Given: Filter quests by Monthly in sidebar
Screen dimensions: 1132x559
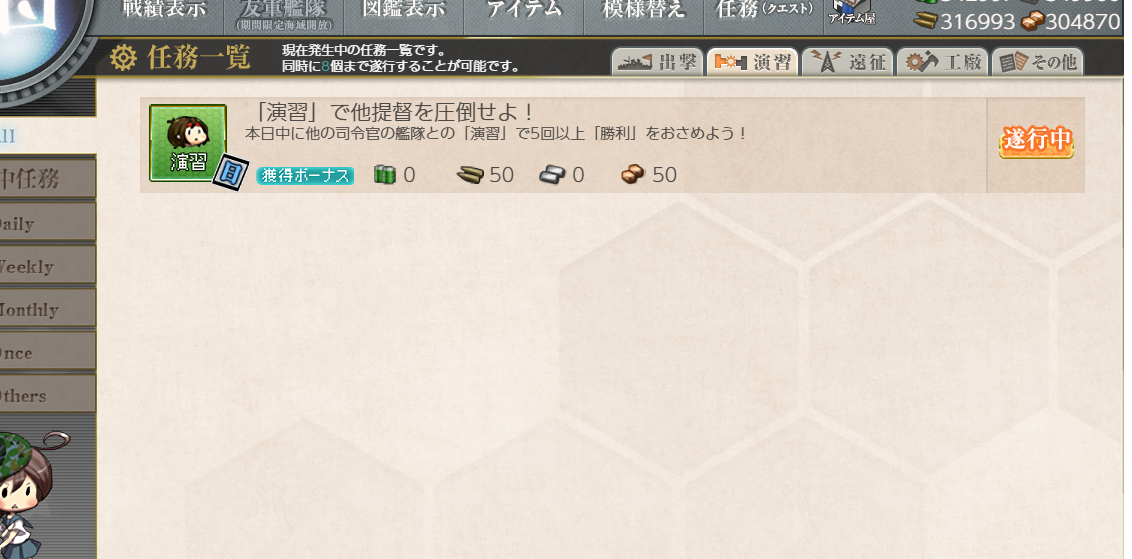Looking at the screenshot, I should click(48, 308).
